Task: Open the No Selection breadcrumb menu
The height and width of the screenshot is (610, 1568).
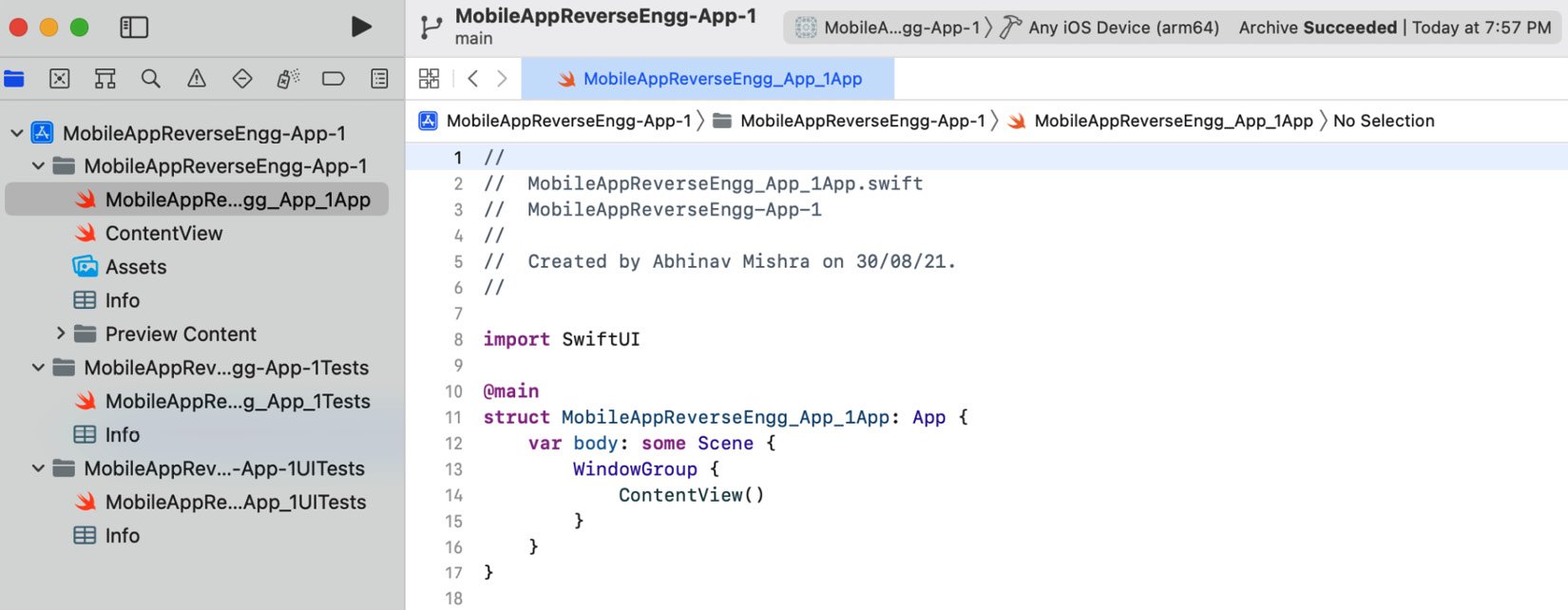Action: click(x=1384, y=121)
